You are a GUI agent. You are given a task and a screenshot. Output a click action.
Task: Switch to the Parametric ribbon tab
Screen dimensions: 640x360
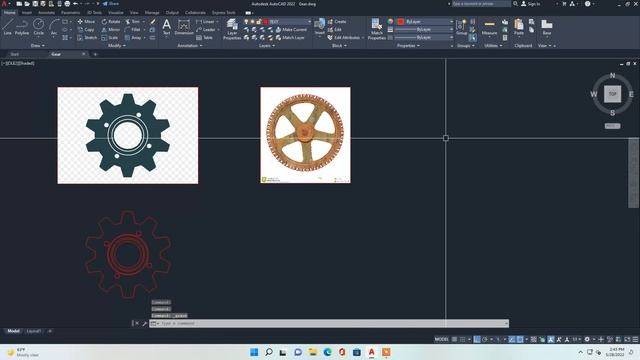tap(71, 13)
